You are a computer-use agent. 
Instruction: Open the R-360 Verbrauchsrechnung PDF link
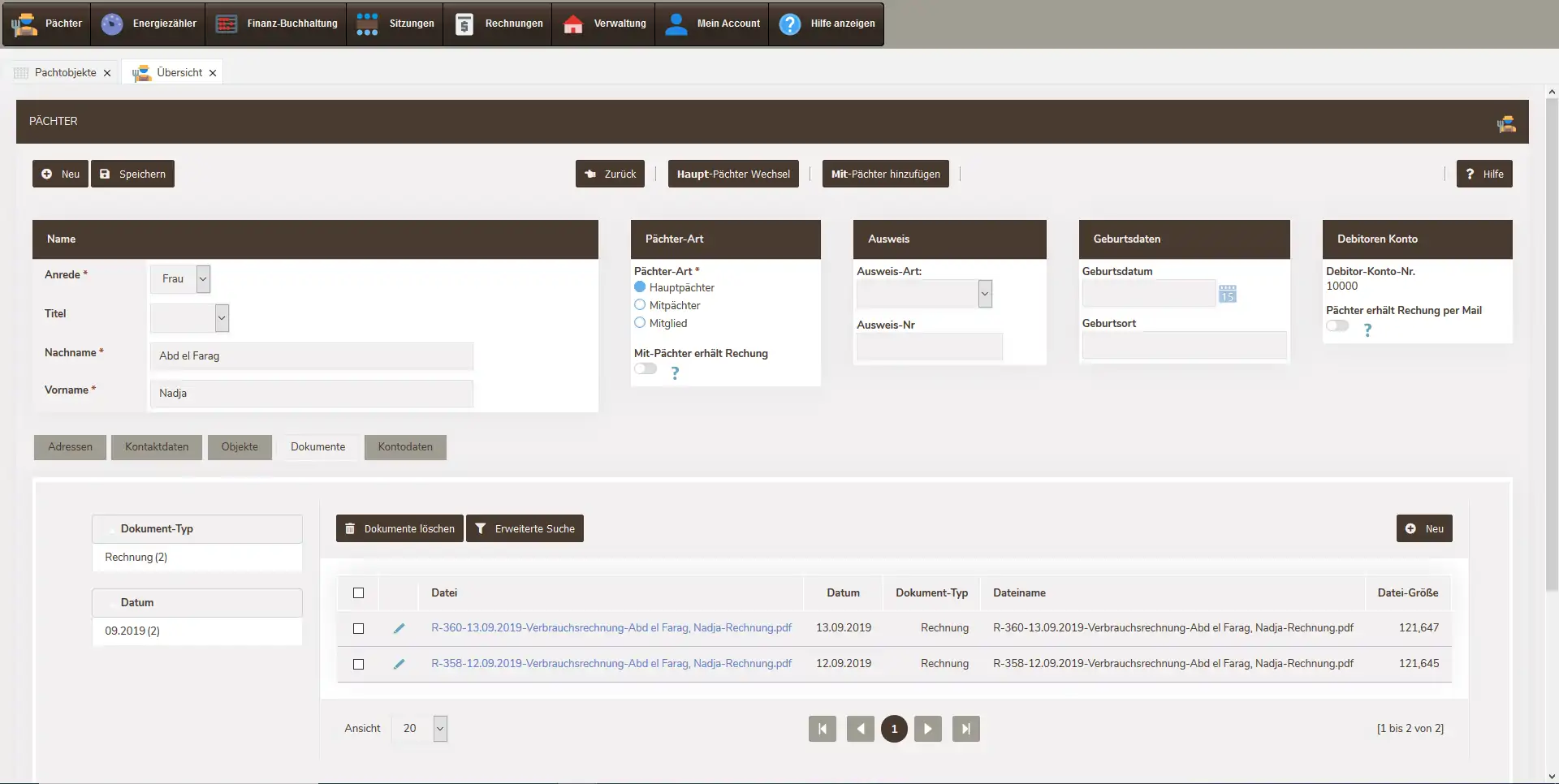(611, 628)
